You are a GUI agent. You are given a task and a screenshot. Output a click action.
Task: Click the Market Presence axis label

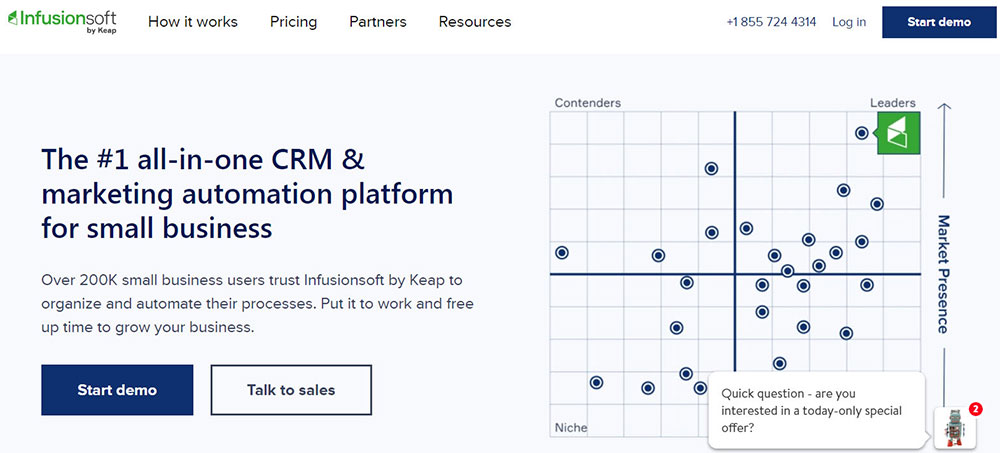click(x=942, y=273)
